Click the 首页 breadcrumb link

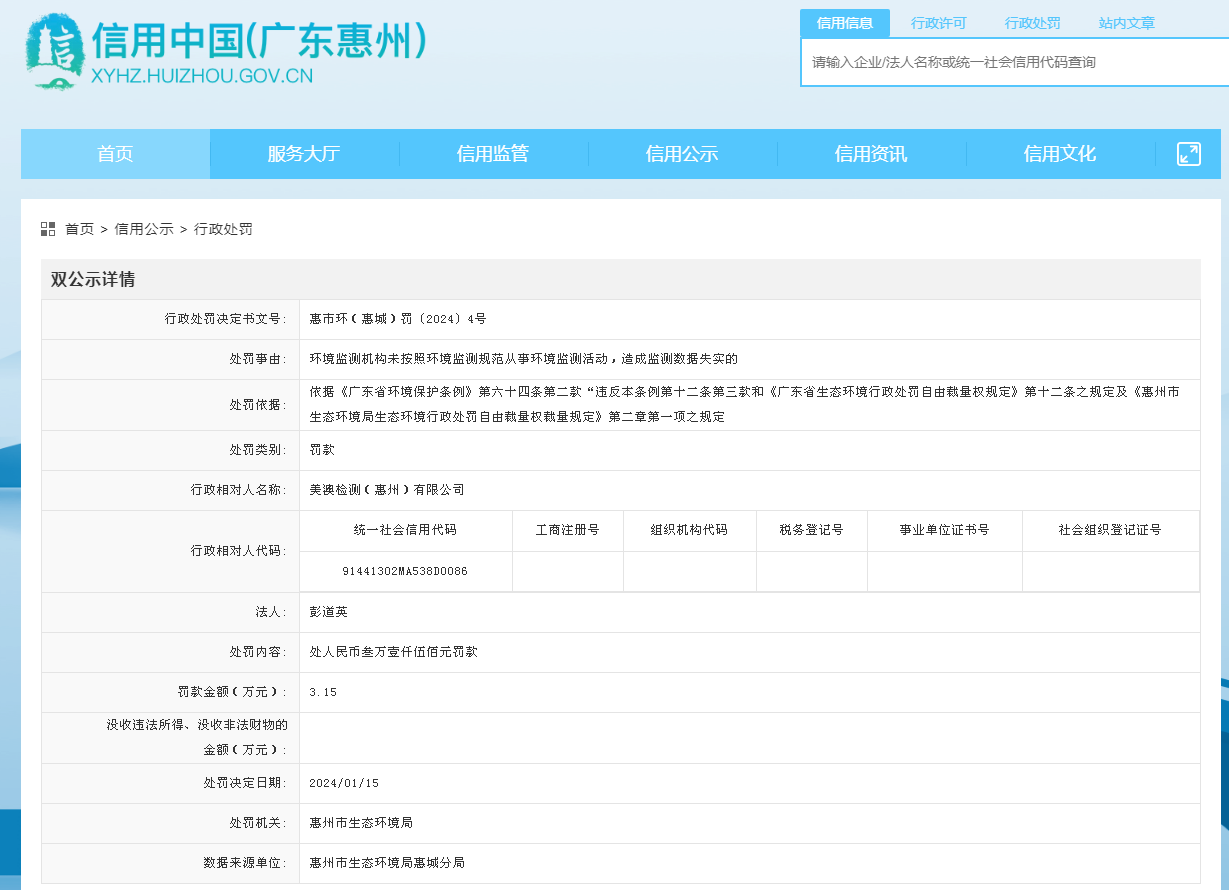80,229
